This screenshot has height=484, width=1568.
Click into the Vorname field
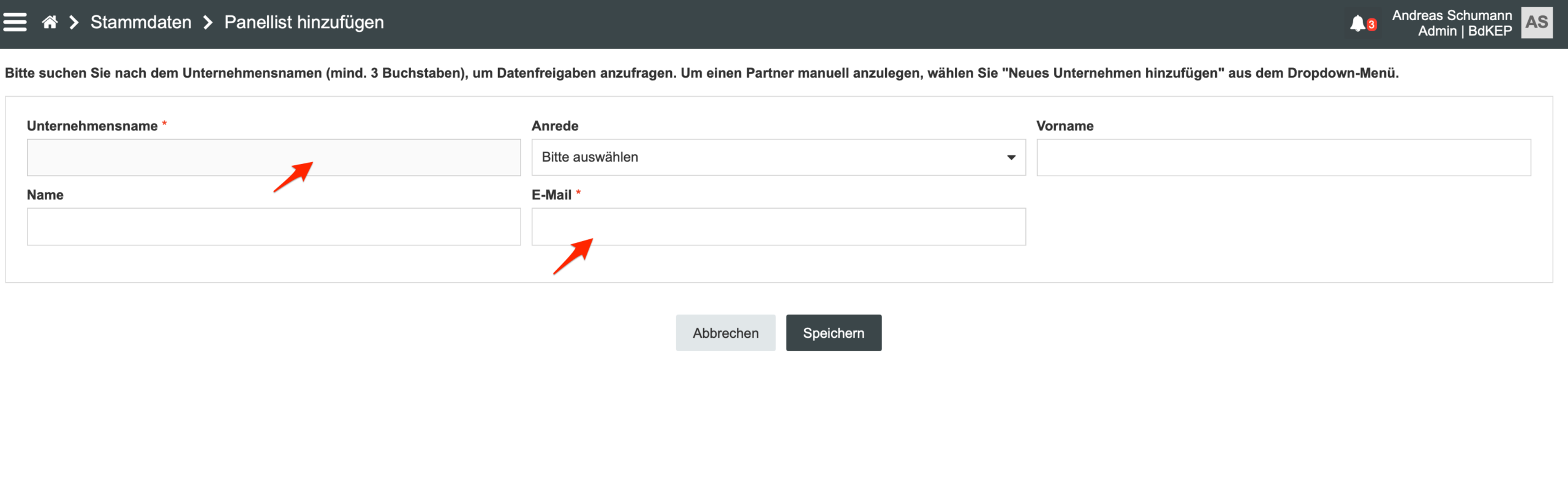coord(1284,157)
